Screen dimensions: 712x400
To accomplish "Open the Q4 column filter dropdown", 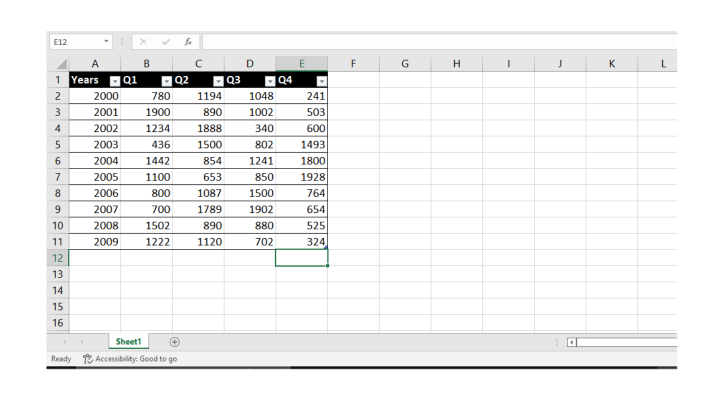I will (321, 81).
